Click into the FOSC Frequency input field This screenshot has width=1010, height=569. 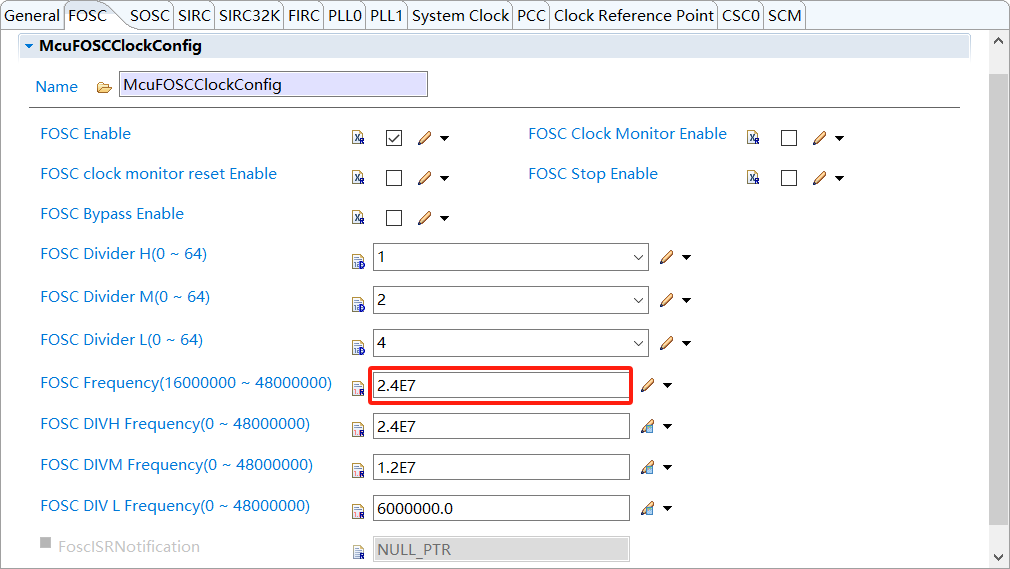tap(500, 385)
